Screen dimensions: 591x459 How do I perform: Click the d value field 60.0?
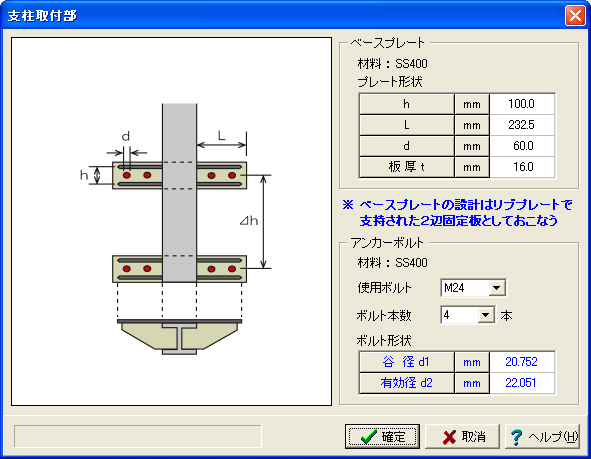coord(522,146)
